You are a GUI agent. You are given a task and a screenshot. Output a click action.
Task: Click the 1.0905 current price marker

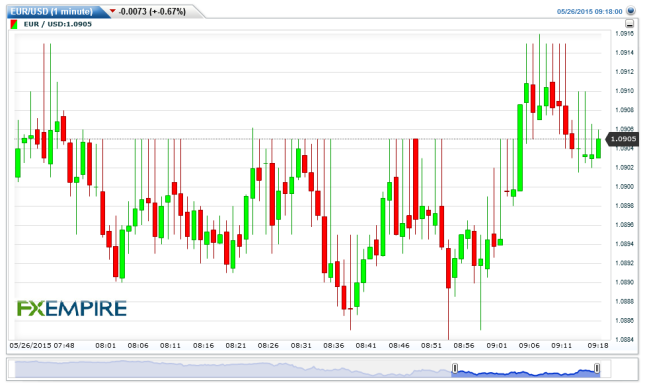coord(623,139)
